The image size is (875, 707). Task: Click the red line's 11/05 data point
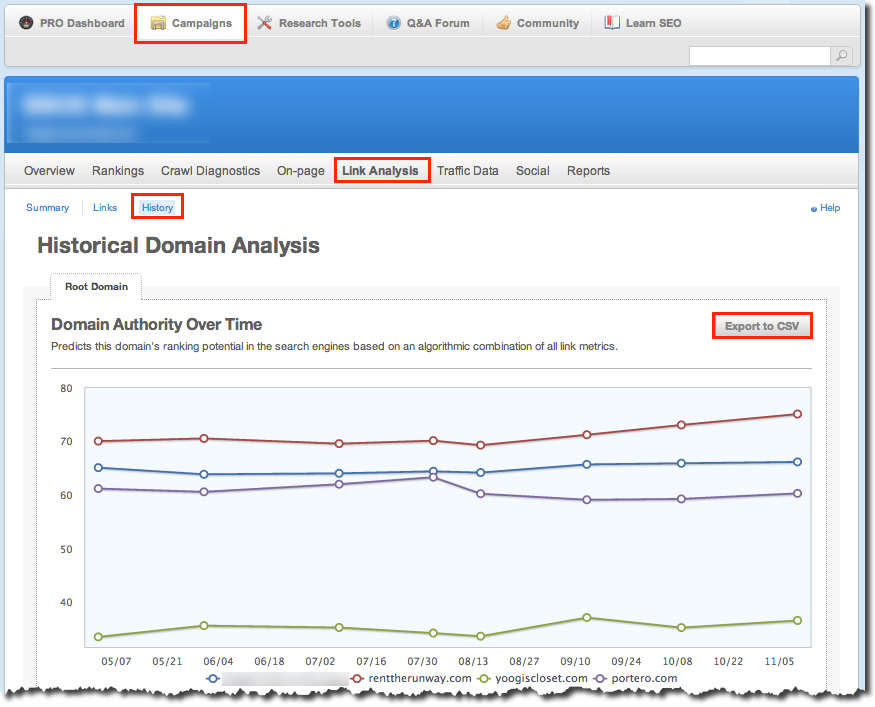point(797,414)
